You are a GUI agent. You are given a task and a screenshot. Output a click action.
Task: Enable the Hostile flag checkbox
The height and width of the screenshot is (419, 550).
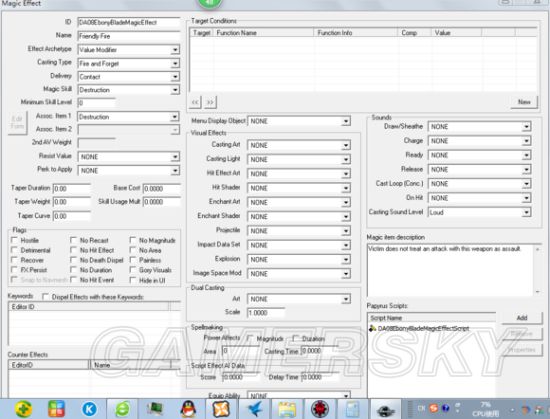(x=14, y=240)
